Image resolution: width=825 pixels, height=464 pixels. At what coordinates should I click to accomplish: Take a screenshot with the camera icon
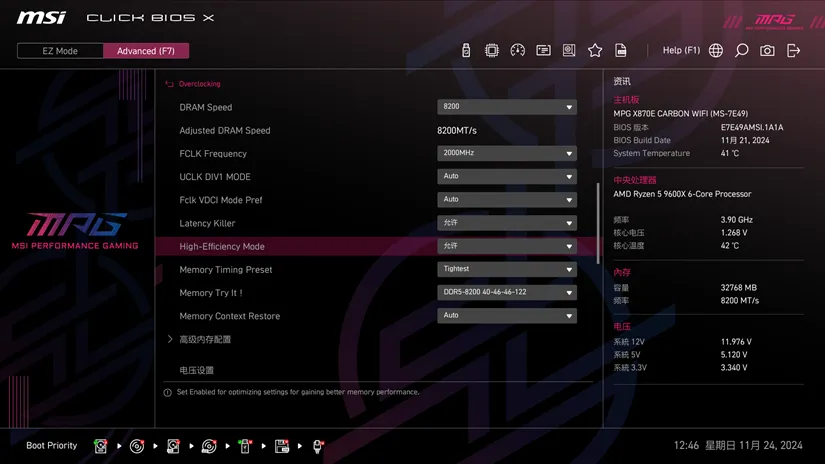[x=767, y=50]
